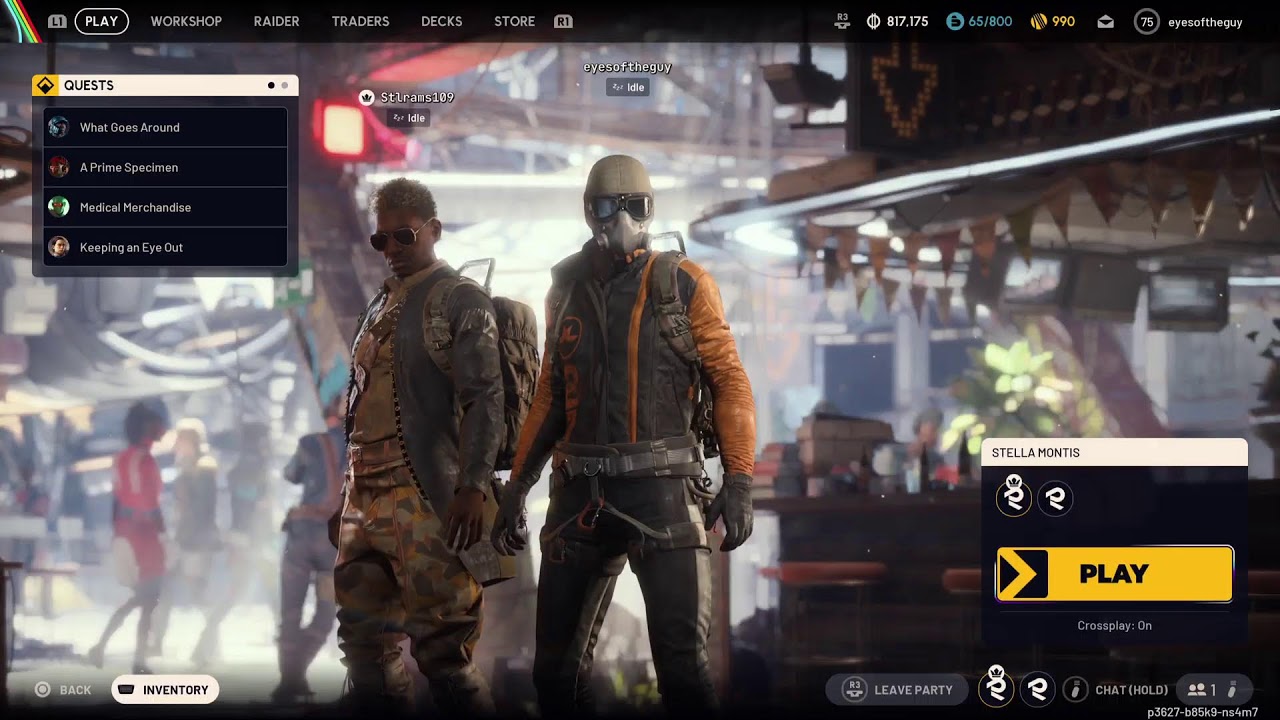The width and height of the screenshot is (1280, 720).
Task: Click the Leave Party button
Action: pos(897,690)
